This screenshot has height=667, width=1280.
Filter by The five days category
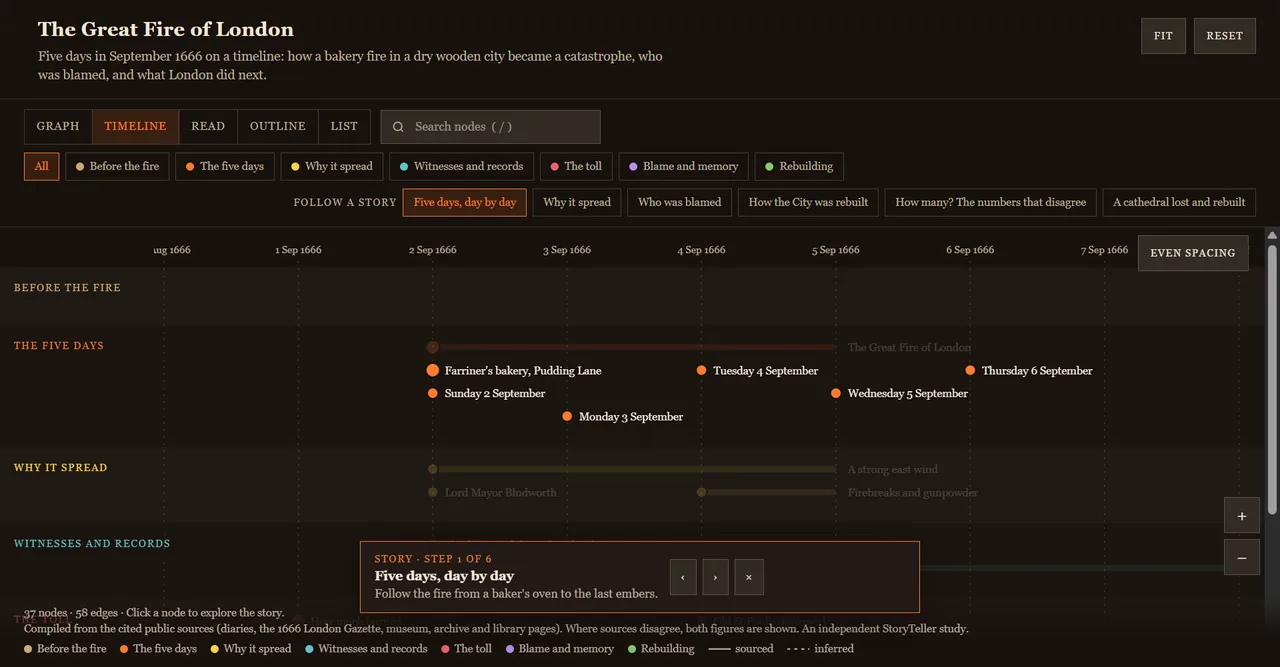click(x=225, y=167)
